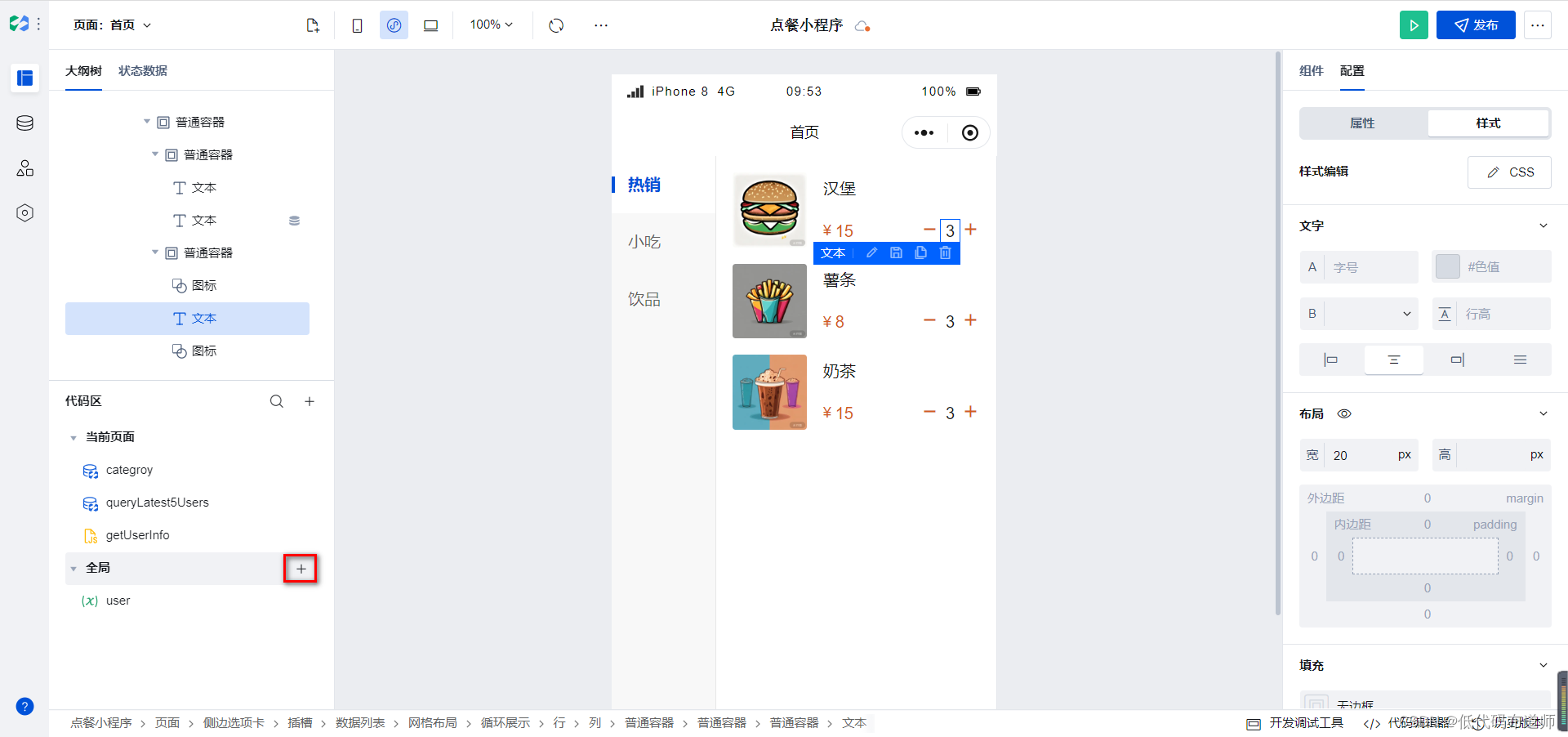The image size is (1568, 737).
Task: Select the 小吃 category in preview
Action: [x=644, y=242]
